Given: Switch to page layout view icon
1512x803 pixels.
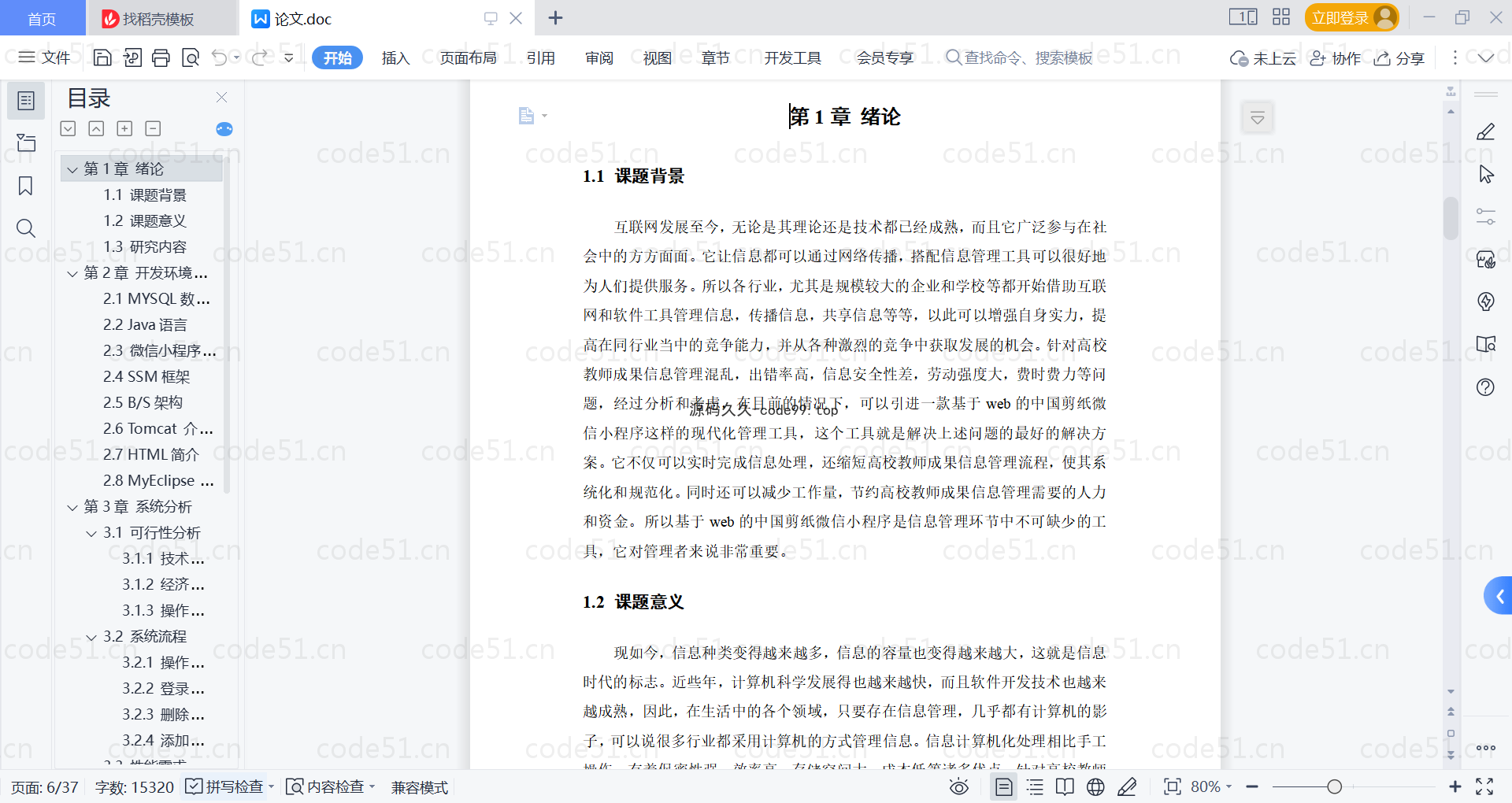Looking at the screenshot, I should (1004, 786).
